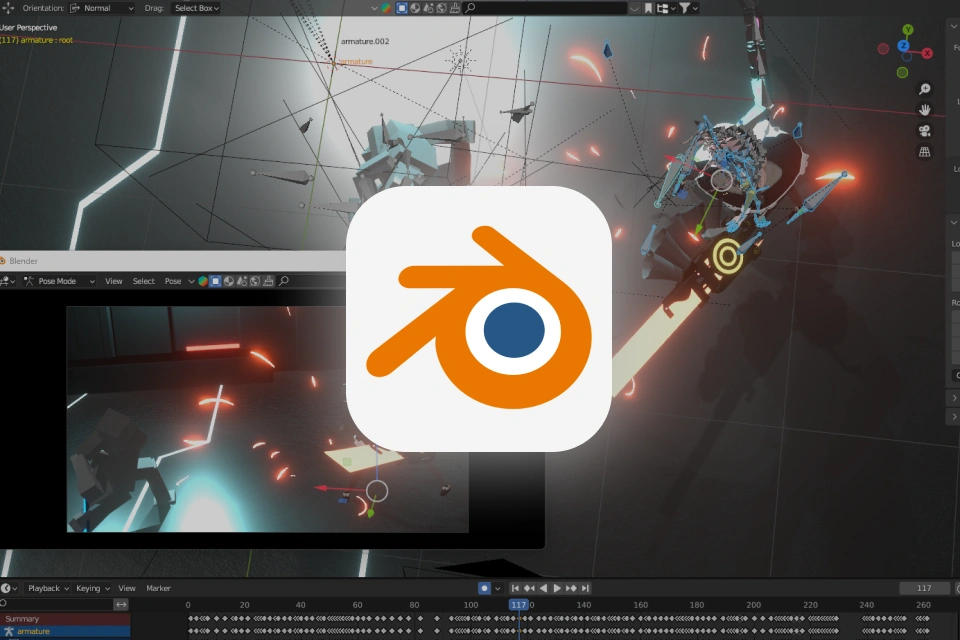Click the armature.002 label in the viewport
This screenshot has height=640, width=960.
tap(365, 41)
